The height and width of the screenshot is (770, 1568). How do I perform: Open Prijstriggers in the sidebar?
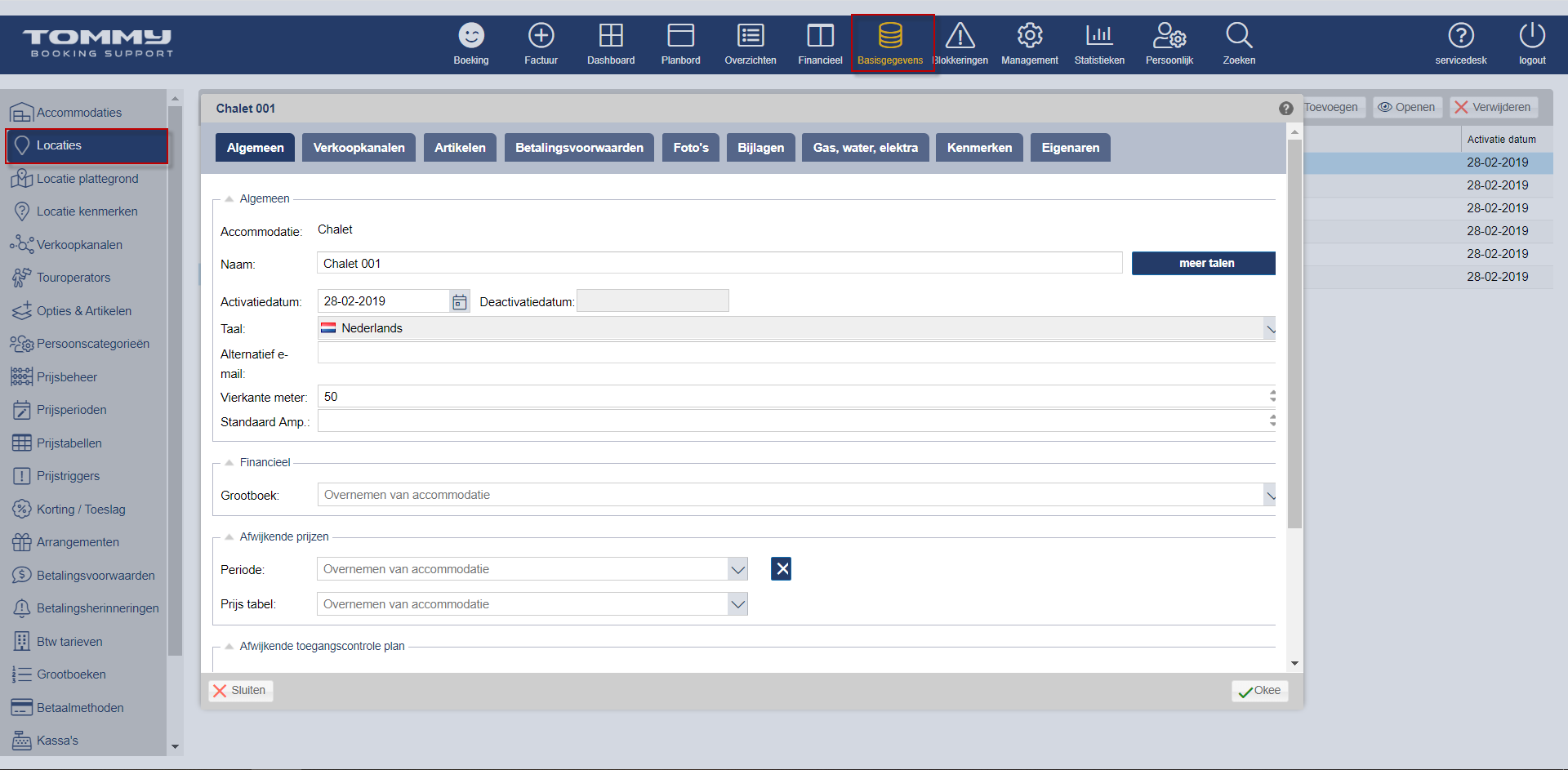click(x=85, y=476)
